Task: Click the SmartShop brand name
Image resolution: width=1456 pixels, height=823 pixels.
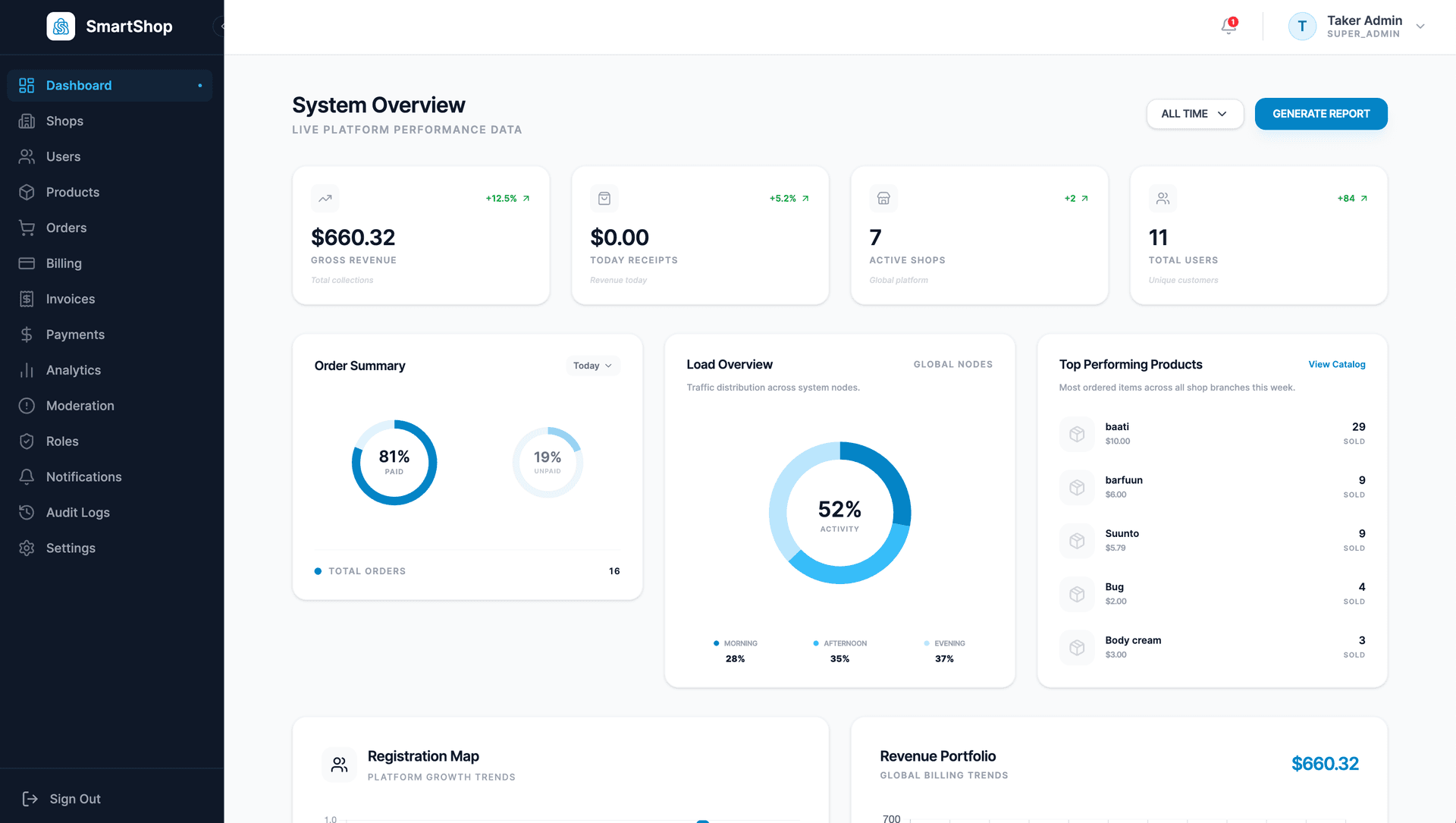Action: click(129, 27)
